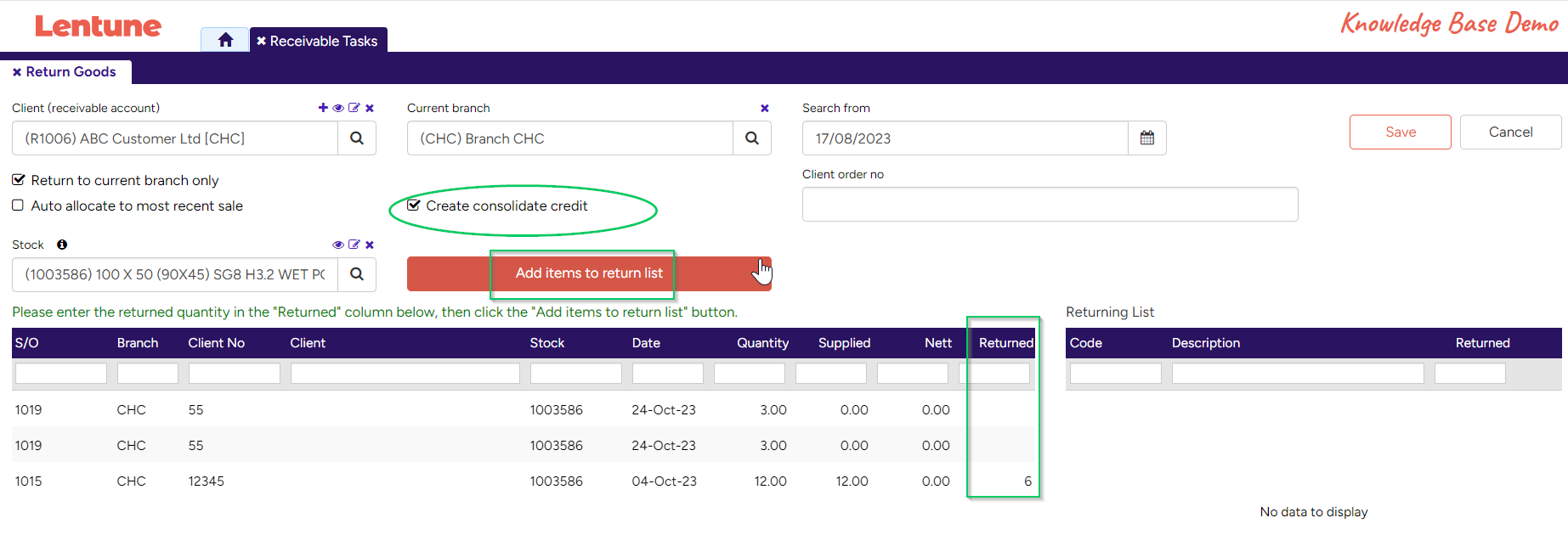Screen dimensions: 1568x546
Task: Sort by Quantity column header
Action: 762,343
